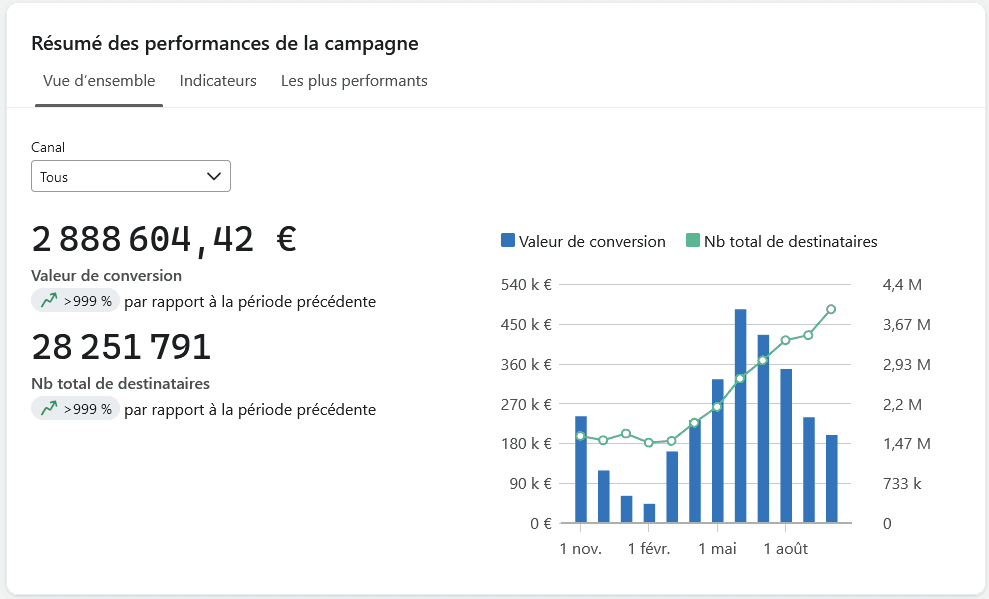Click the >999 % badge below Valeur de conversion
Viewport: 989px width, 599px height.
pos(75,301)
